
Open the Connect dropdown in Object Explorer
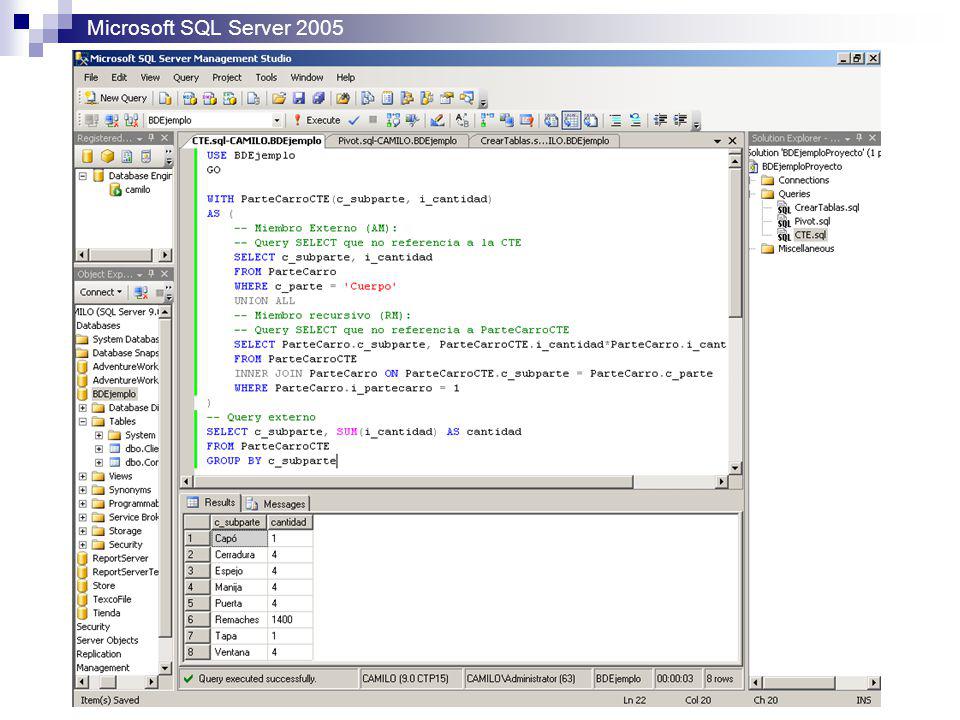100,292
